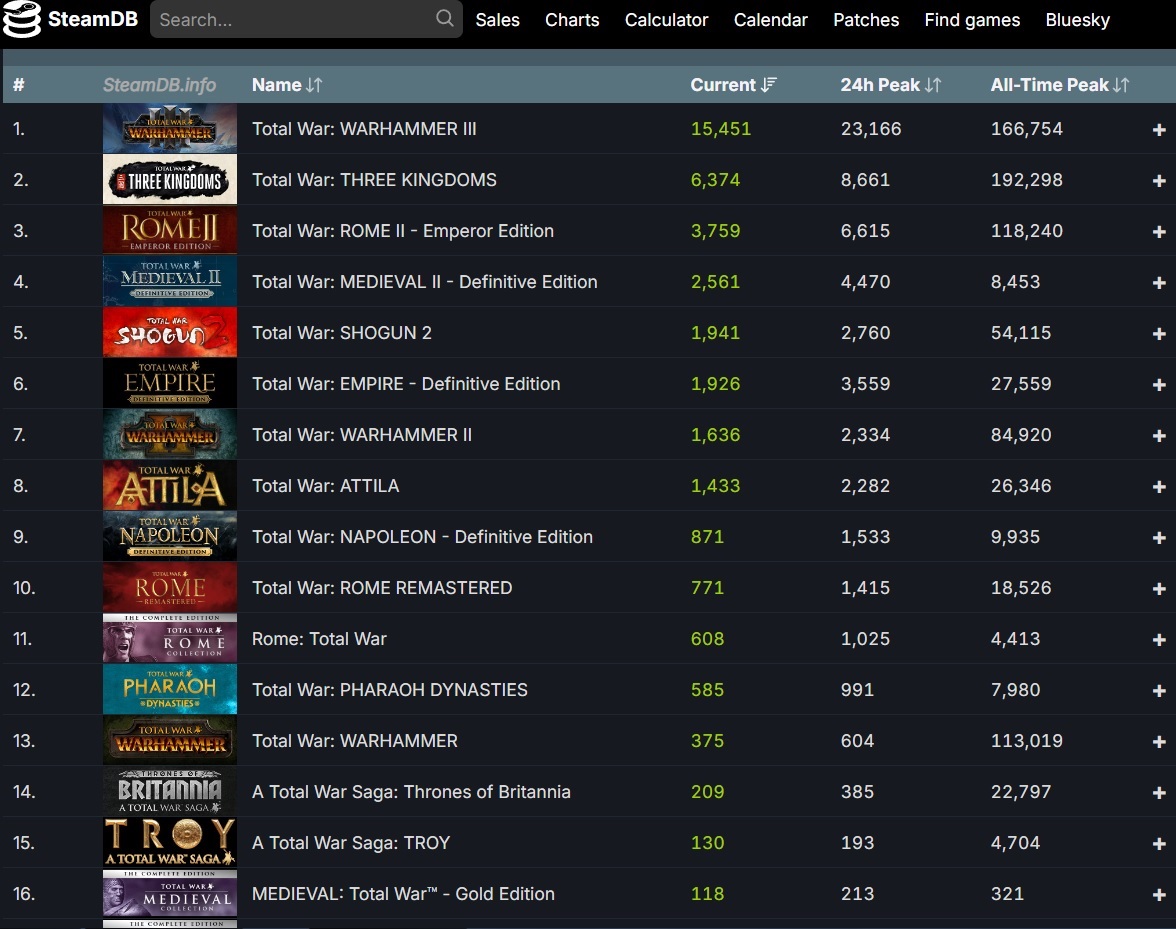
Task: Open the Charts page
Action: pyautogui.click(x=572, y=20)
